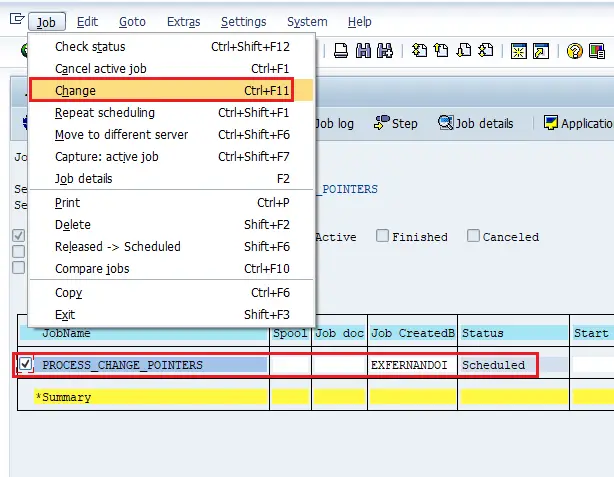Select Change in the Job menu
The image size is (614, 477).
coord(172,90)
